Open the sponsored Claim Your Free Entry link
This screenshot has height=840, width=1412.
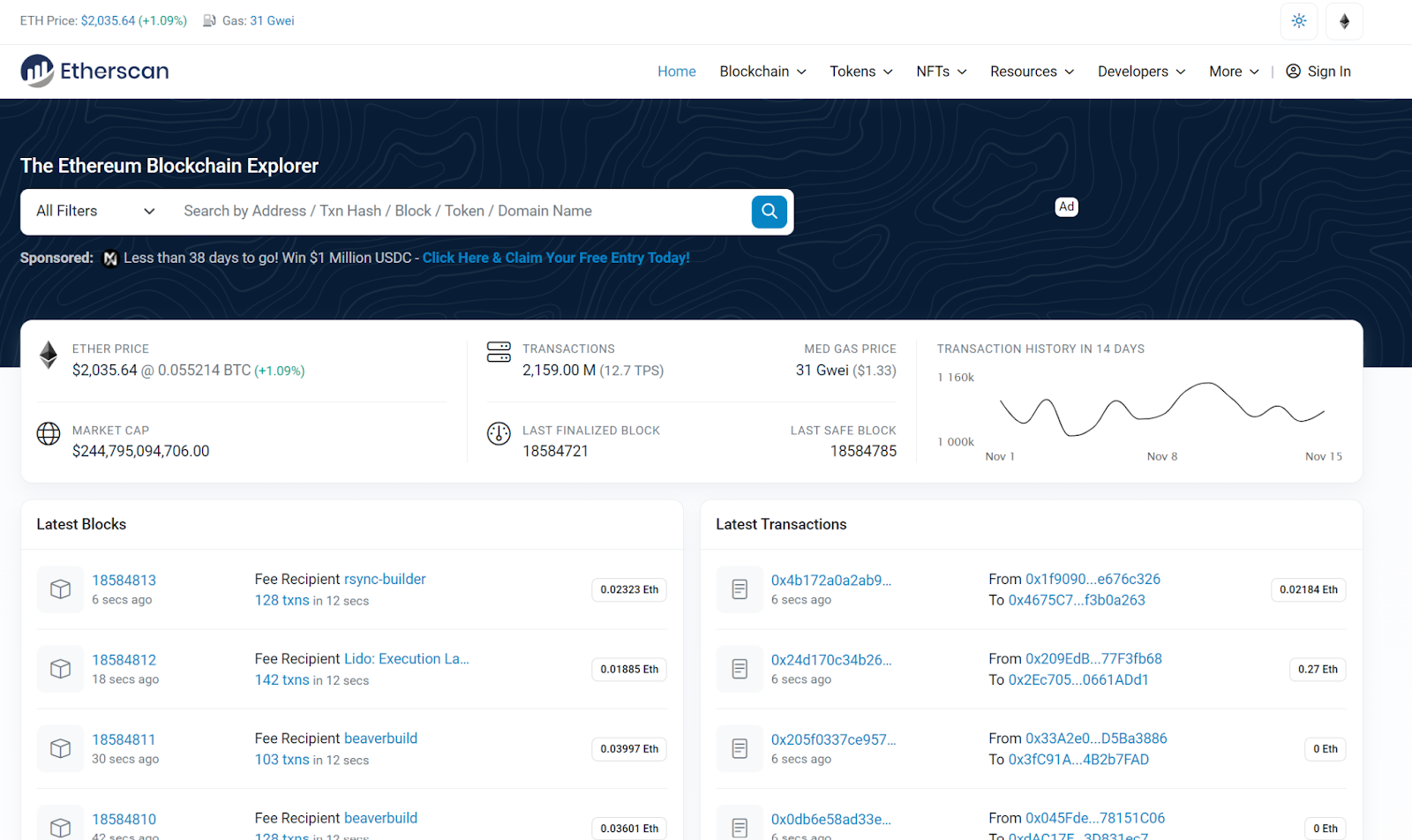(x=556, y=258)
